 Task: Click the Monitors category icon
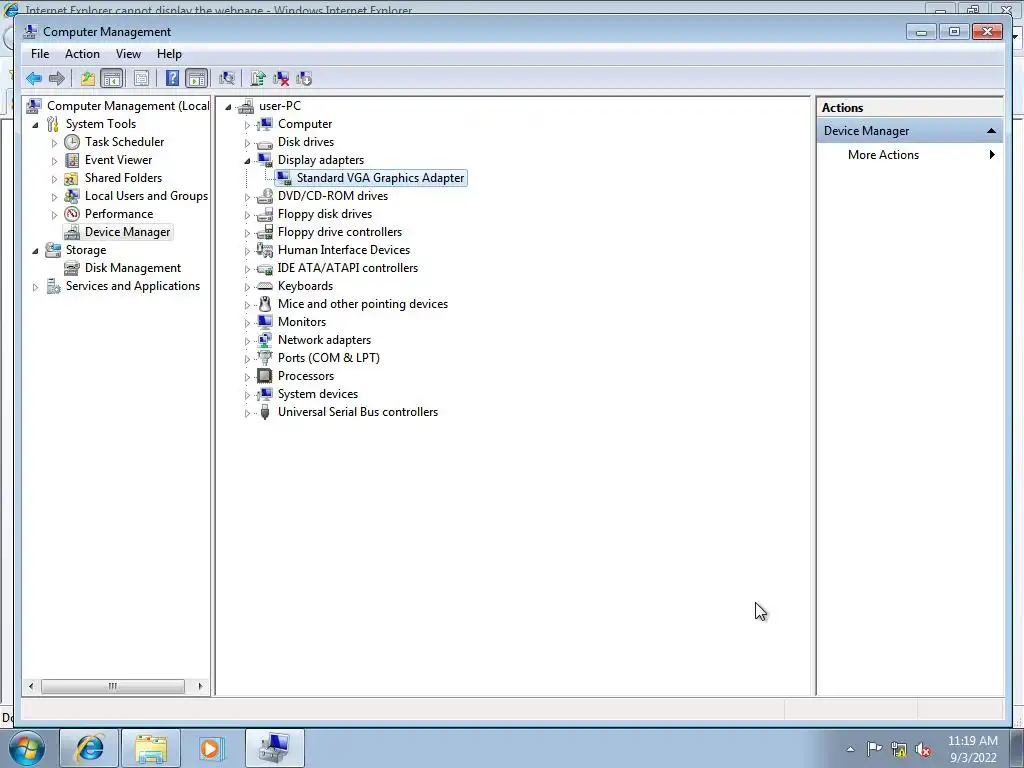point(264,322)
